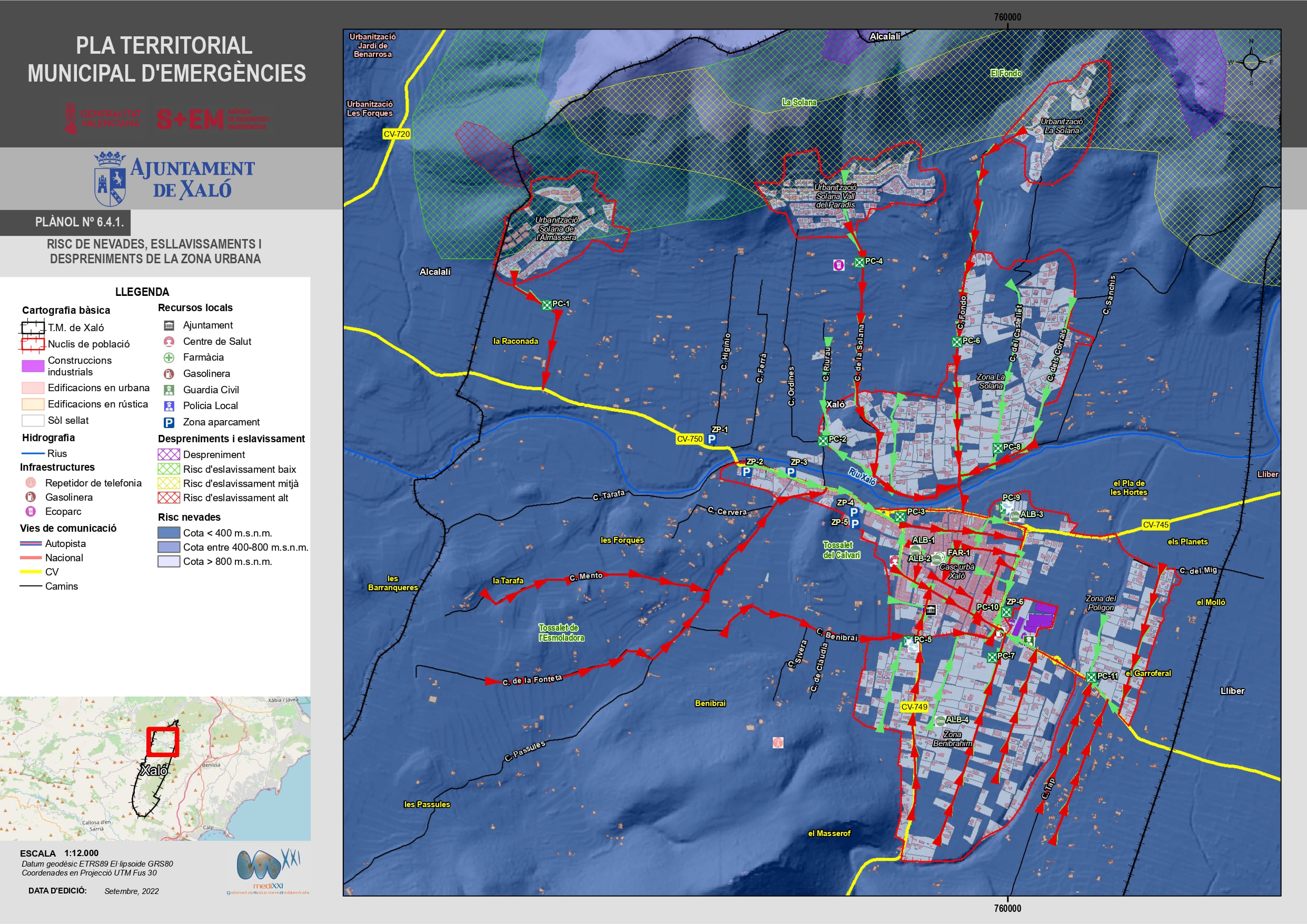
Task: Click the CV-720 road label
Action: click(396, 134)
